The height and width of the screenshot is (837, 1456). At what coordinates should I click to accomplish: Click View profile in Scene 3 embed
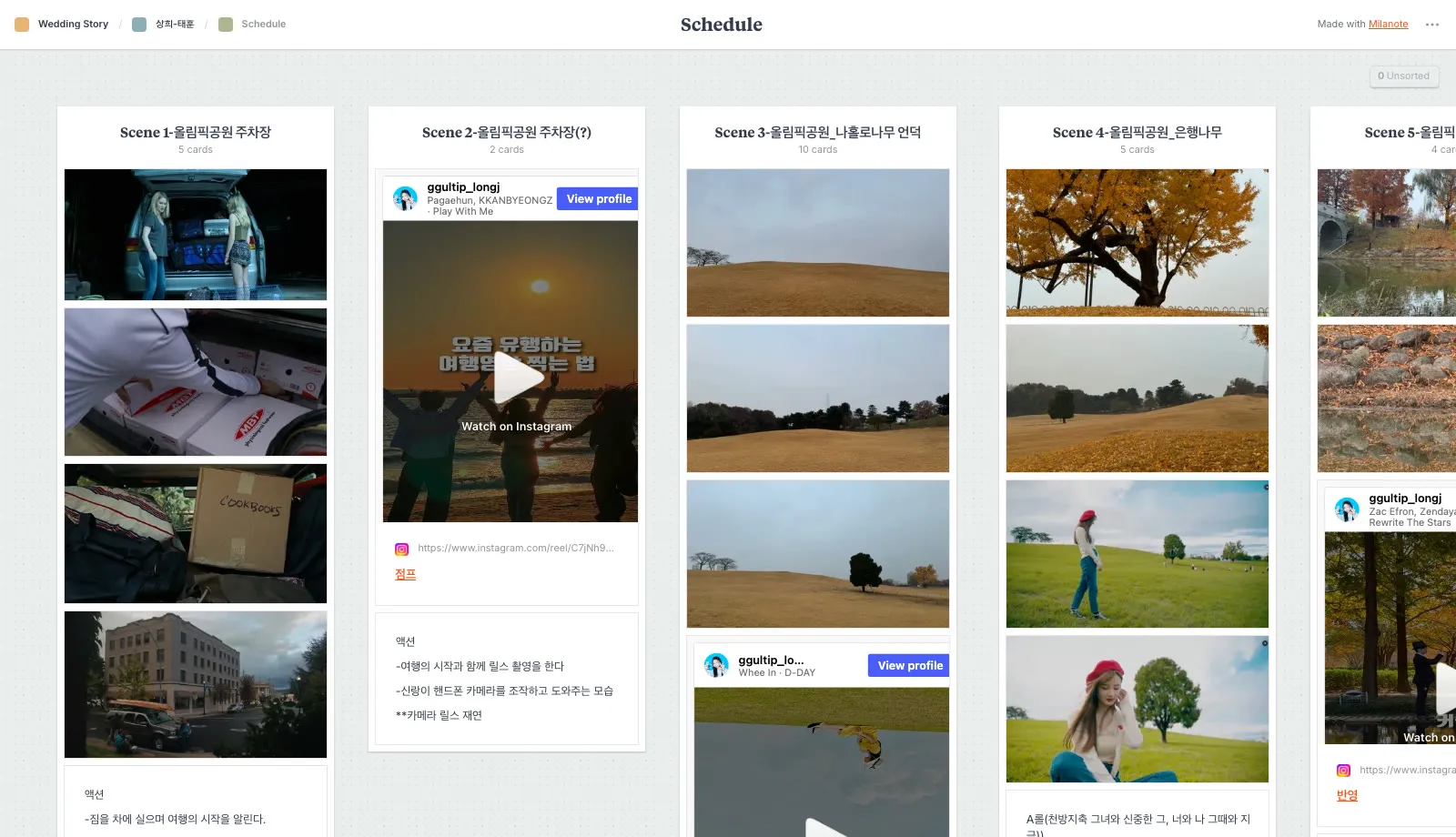(x=909, y=665)
